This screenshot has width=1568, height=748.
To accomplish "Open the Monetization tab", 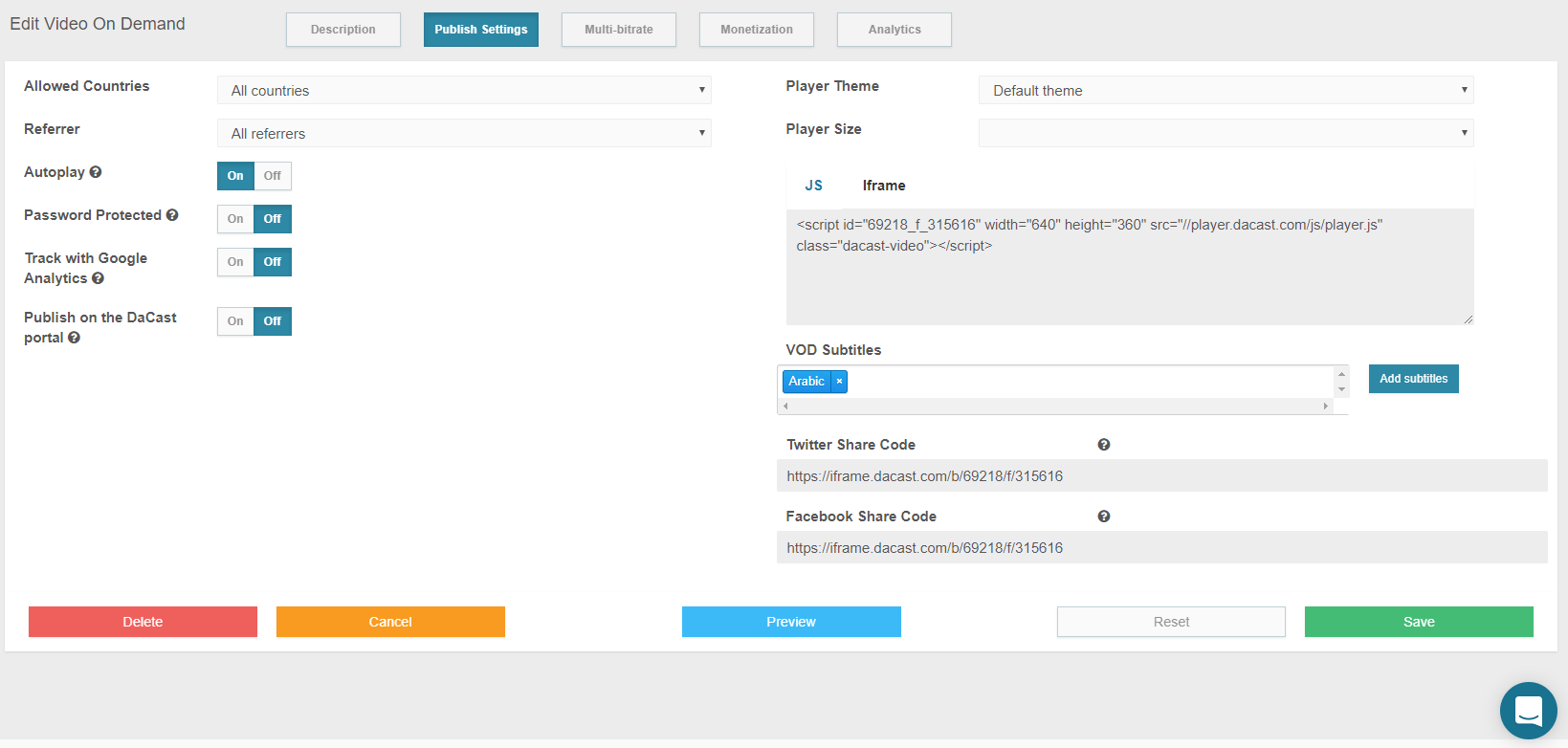I will (x=757, y=30).
